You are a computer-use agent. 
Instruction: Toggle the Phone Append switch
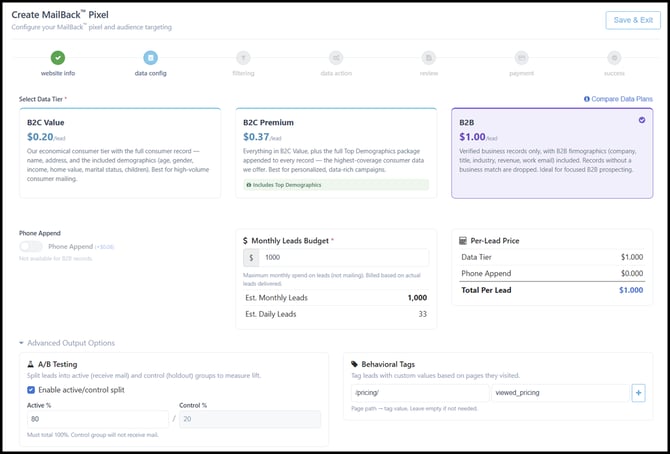coord(31,247)
